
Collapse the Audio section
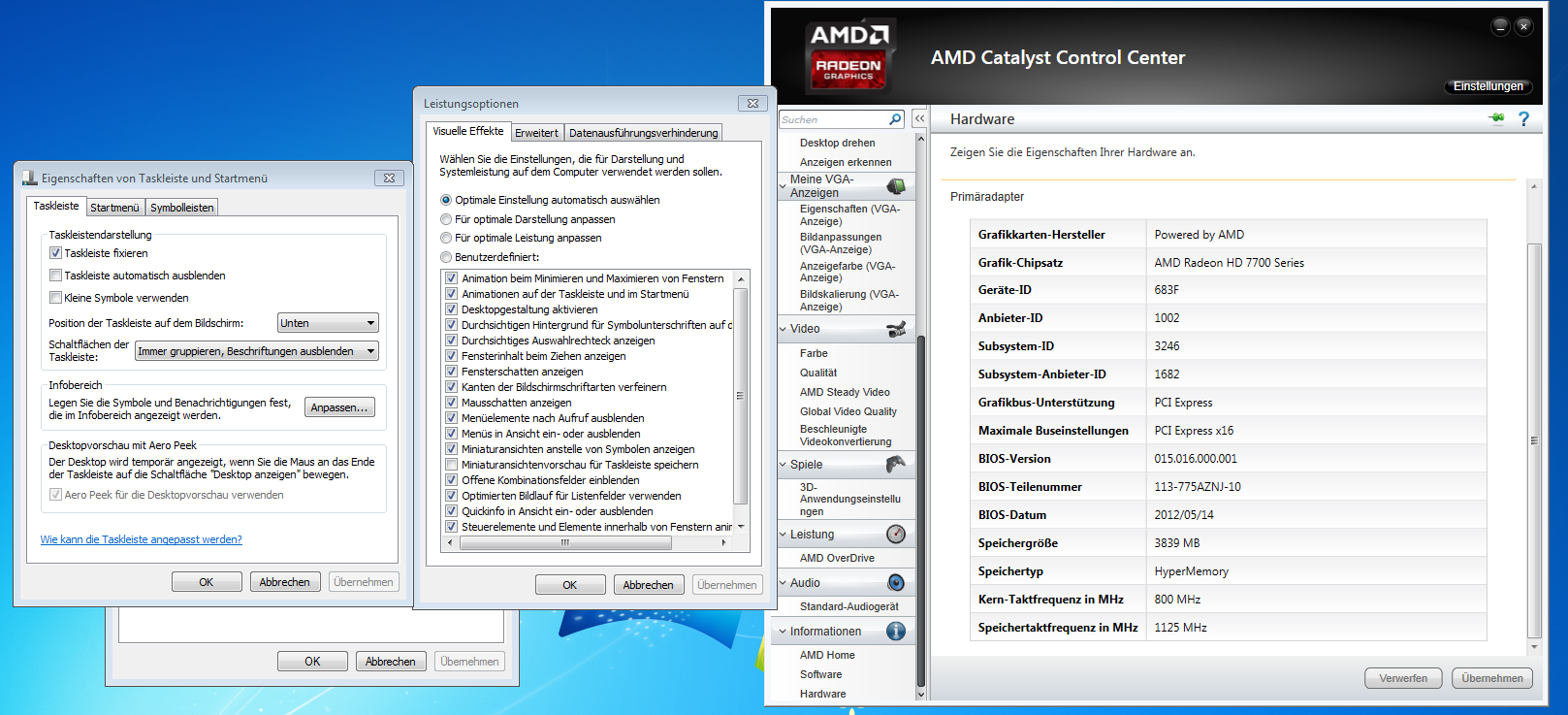pyautogui.click(x=784, y=583)
